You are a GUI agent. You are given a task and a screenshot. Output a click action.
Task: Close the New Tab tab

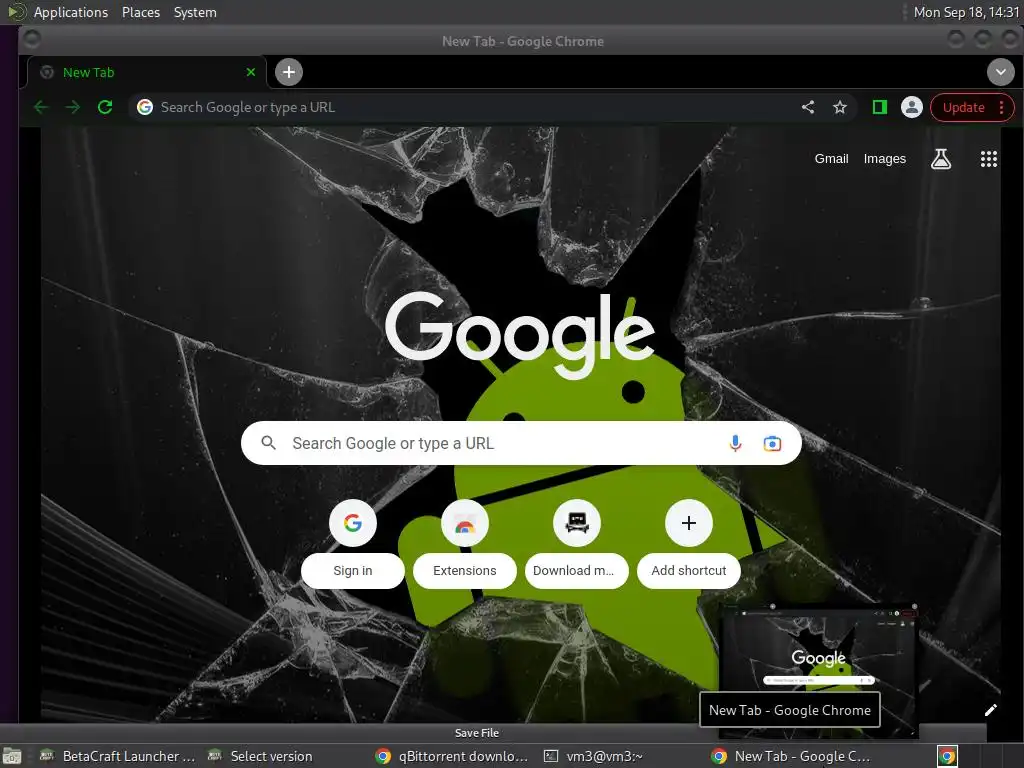(251, 72)
